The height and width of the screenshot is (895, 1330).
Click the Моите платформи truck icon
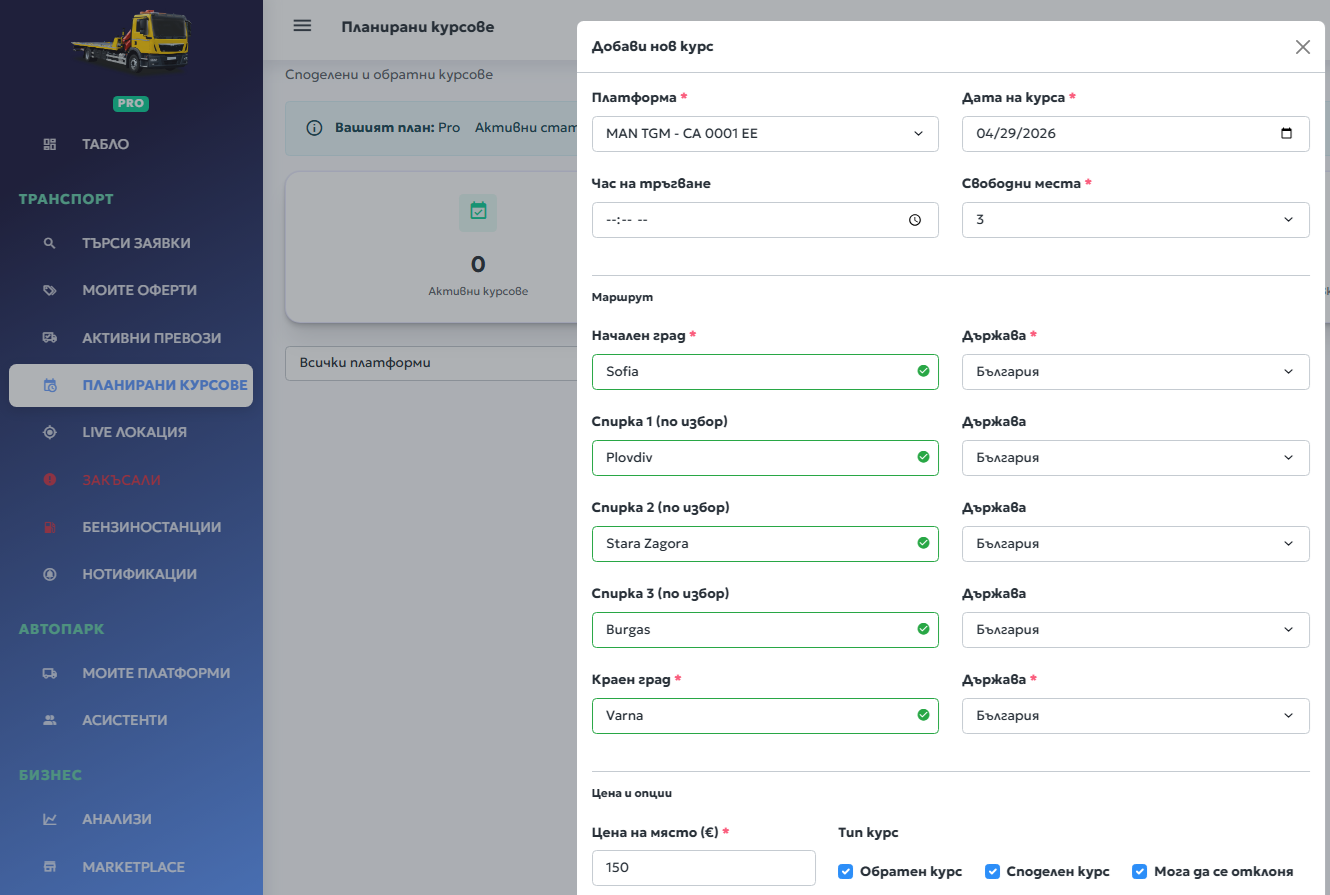click(50, 673)
